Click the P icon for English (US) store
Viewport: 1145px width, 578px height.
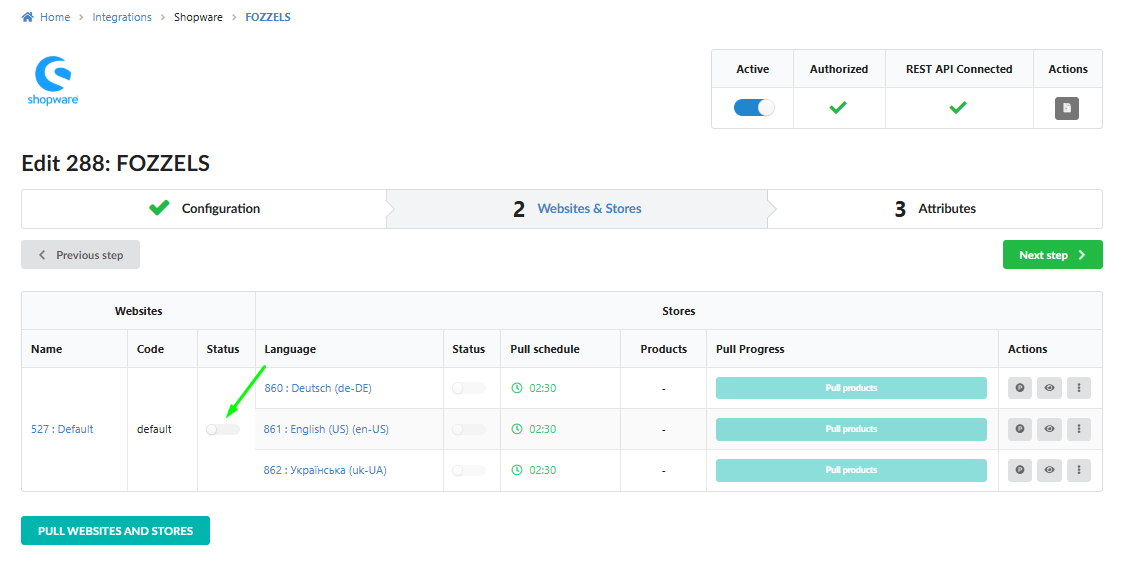[1019, 429]
